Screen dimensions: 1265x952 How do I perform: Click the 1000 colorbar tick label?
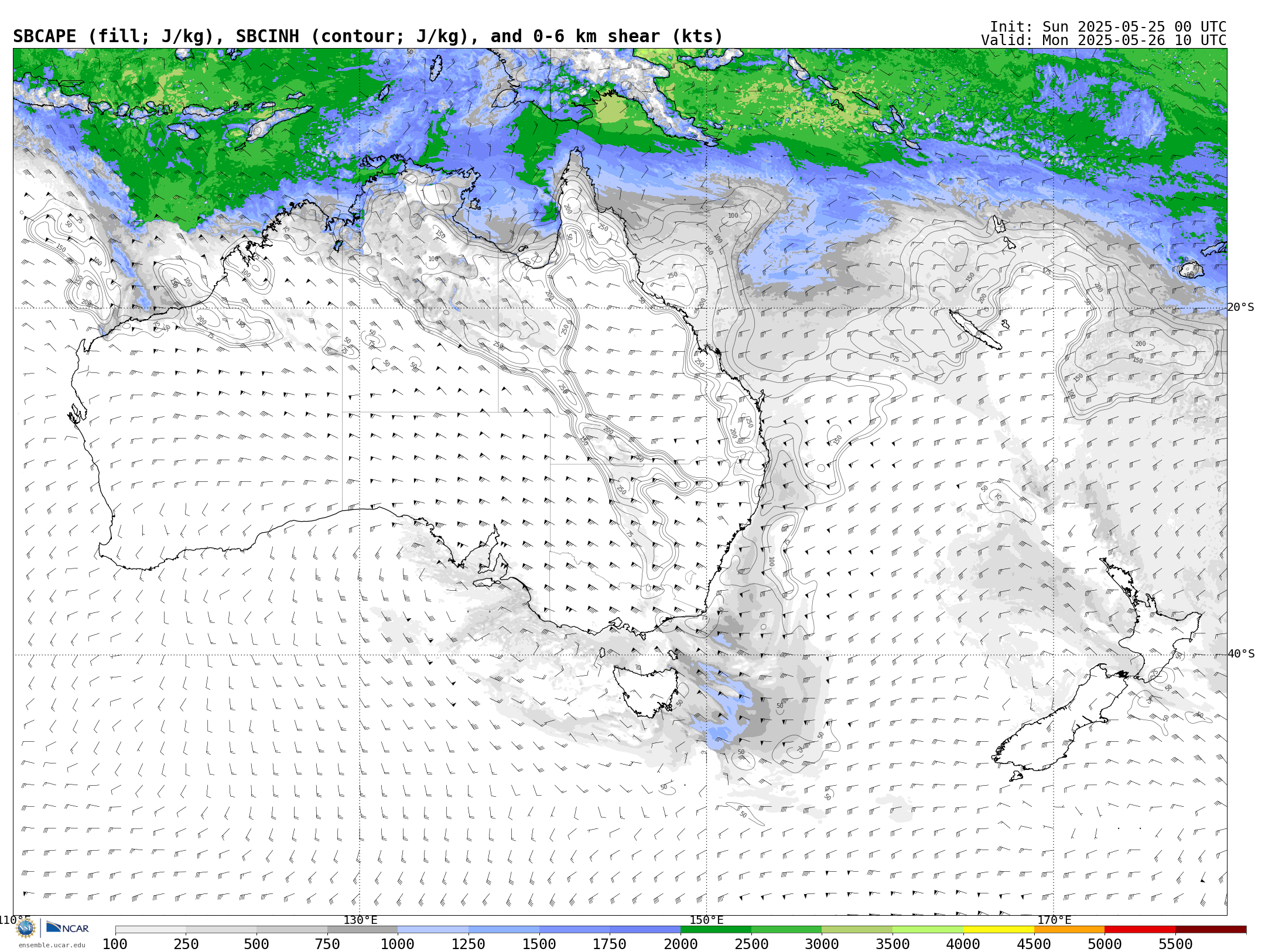398,944
